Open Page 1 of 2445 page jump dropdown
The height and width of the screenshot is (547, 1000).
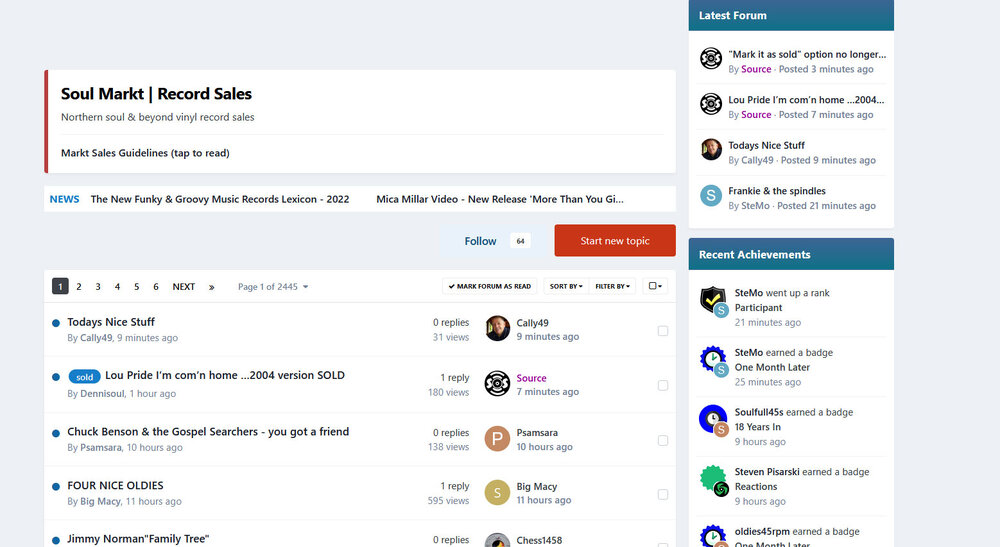(x=273, y=287)
